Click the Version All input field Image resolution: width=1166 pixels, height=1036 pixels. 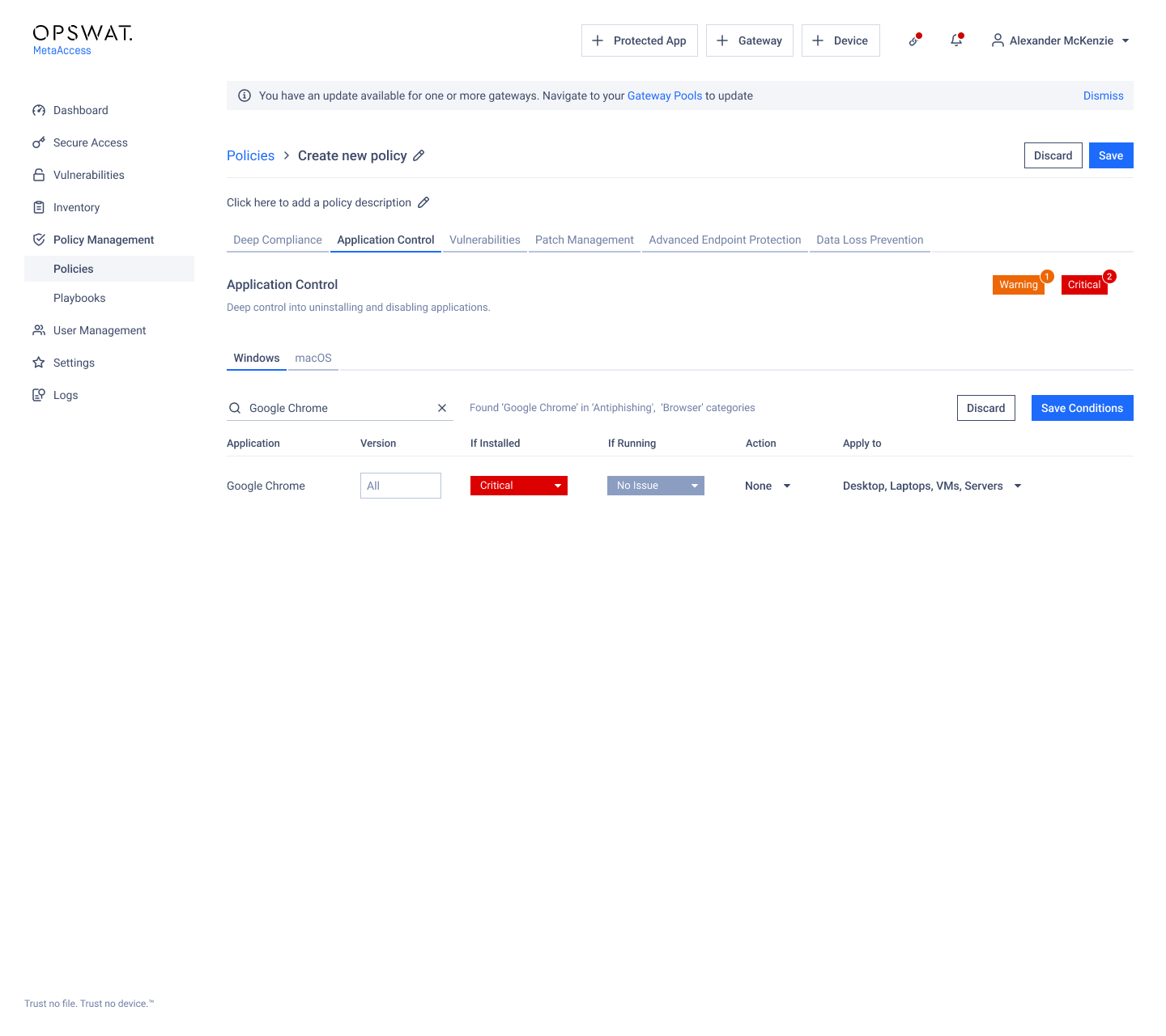[x=401, y=486]
